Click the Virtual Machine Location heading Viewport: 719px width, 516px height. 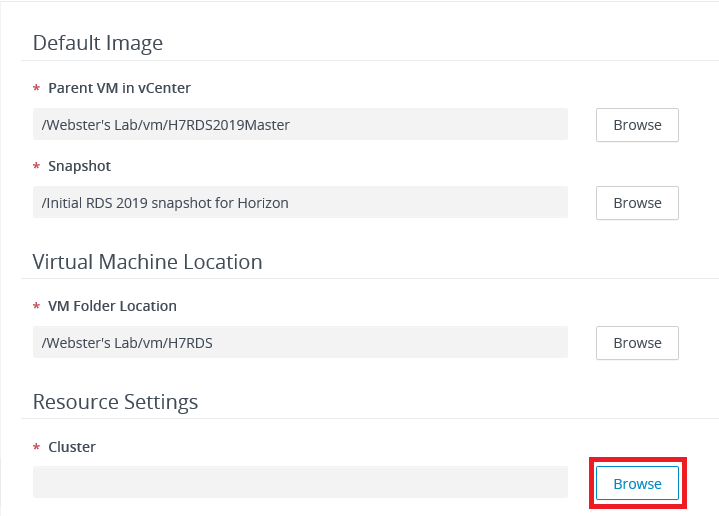[147, 262]
